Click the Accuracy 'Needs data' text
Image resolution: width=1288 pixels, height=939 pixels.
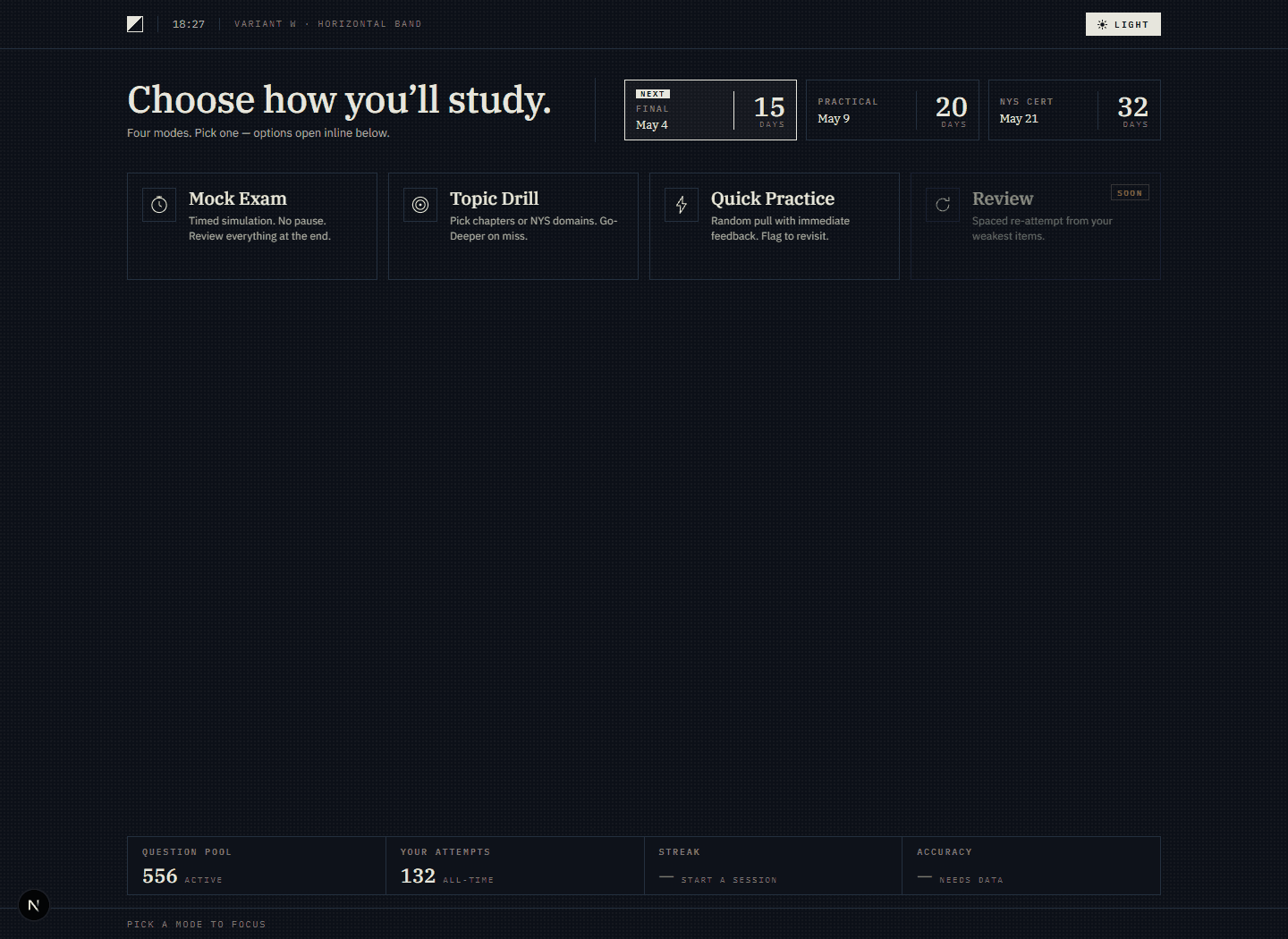971,880
